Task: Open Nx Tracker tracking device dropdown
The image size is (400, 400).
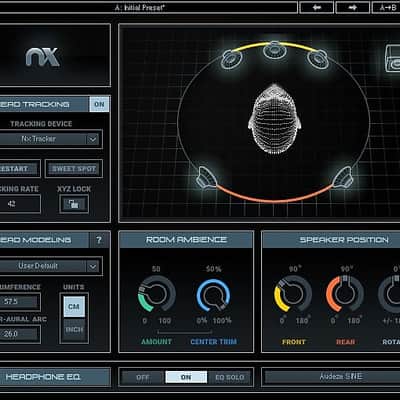Action: tap(50, 139)
